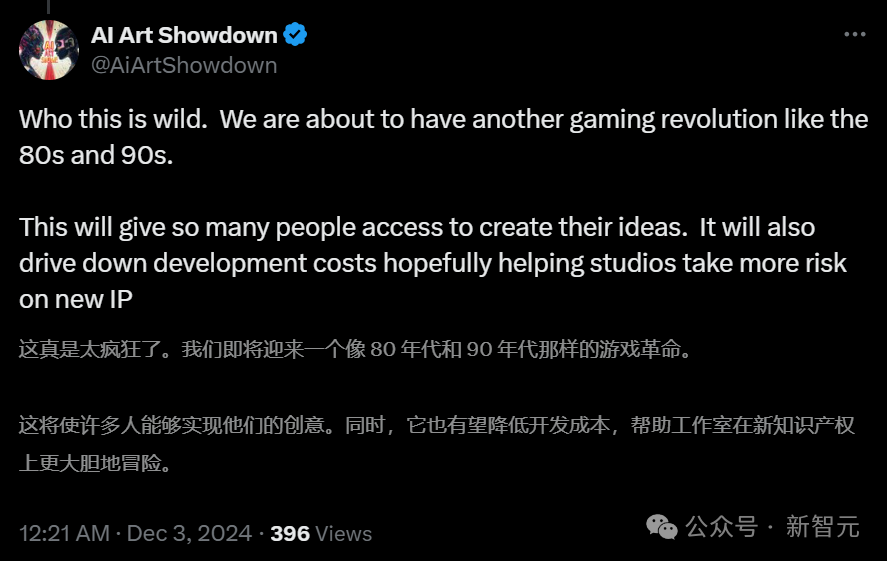
Task: Click the blue verified checkmark badge
Action: coord(295,34)
